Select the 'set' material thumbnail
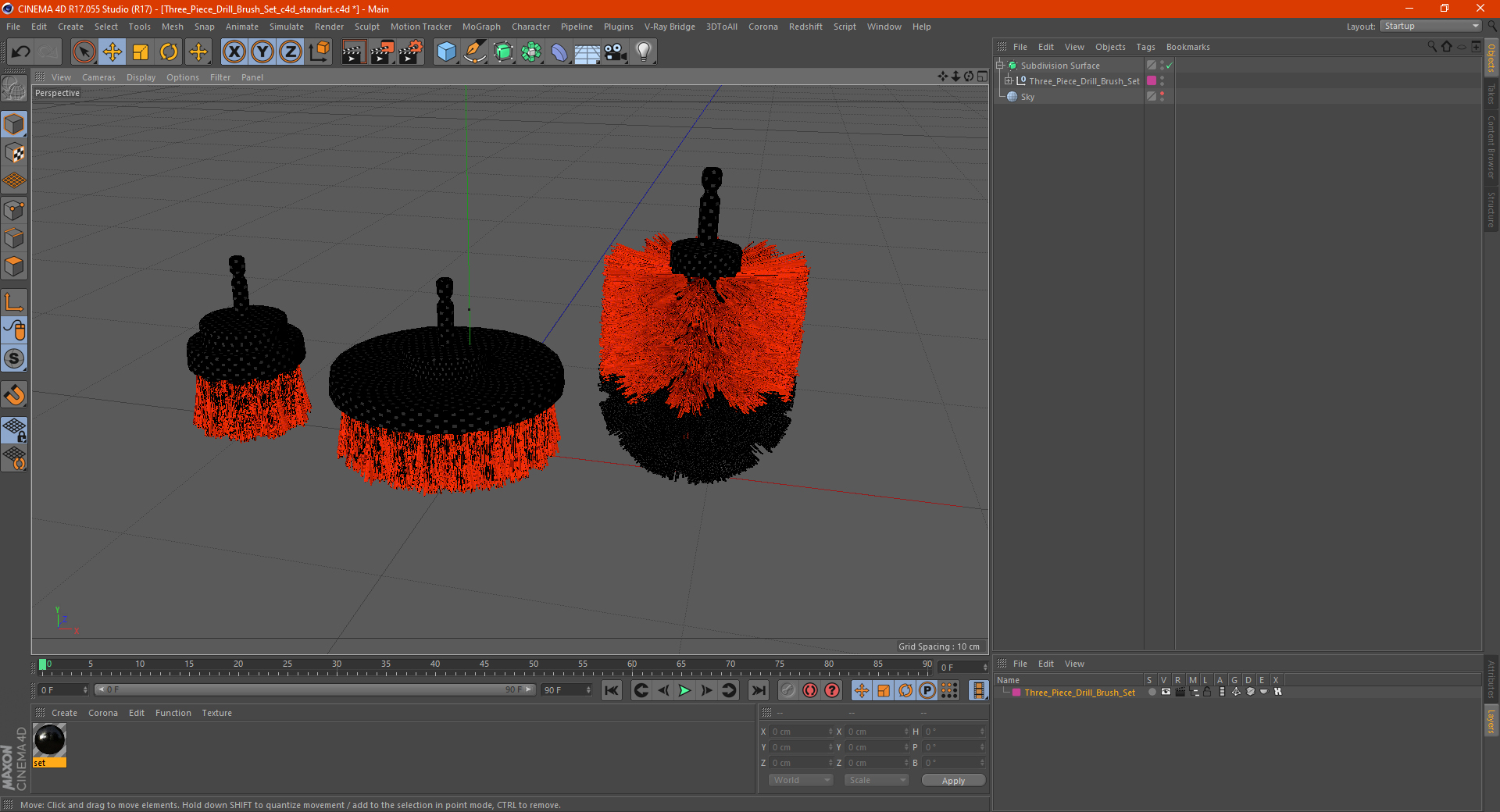 point(49,740)
